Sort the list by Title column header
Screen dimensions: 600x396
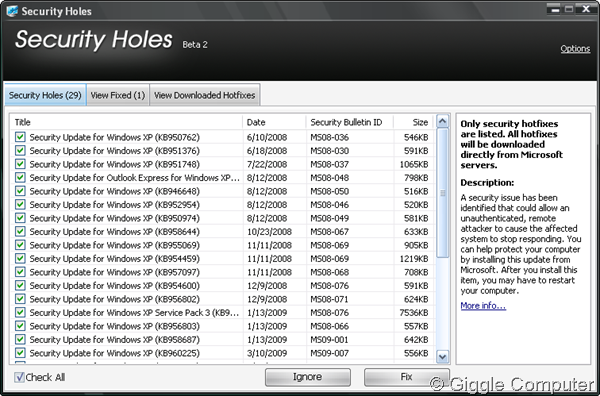pos(126,122)
